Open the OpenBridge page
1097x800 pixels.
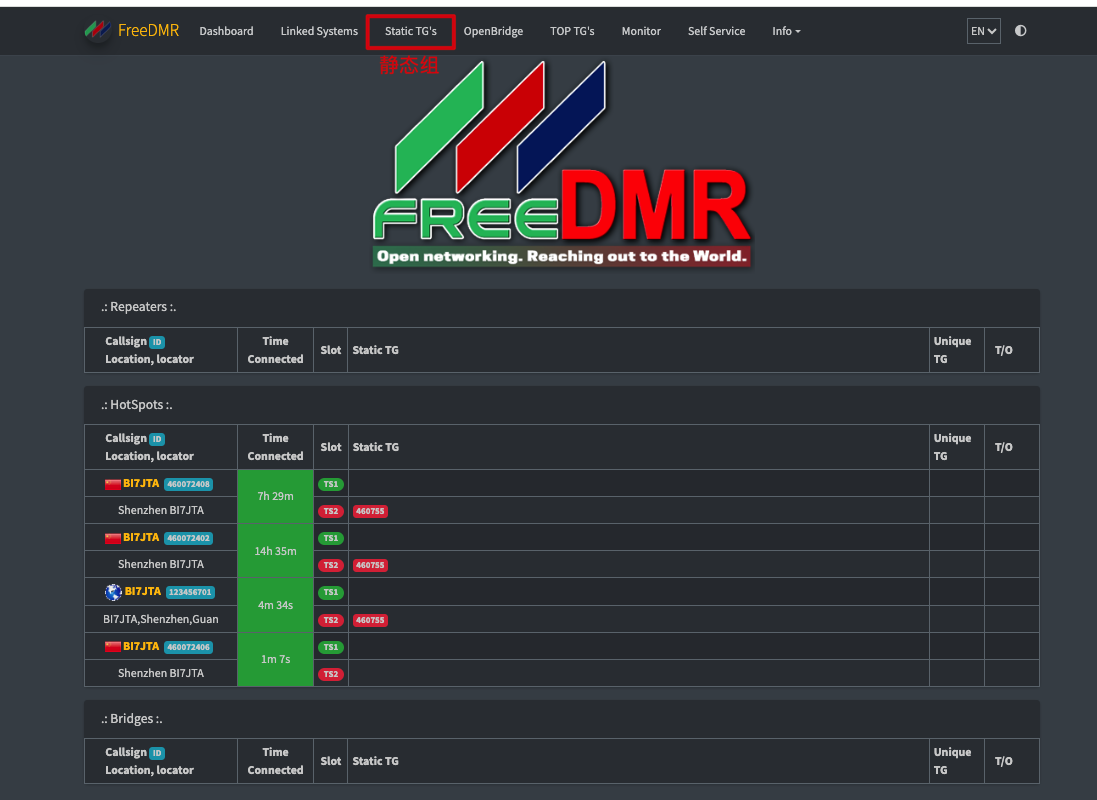(x=493, y=31)
